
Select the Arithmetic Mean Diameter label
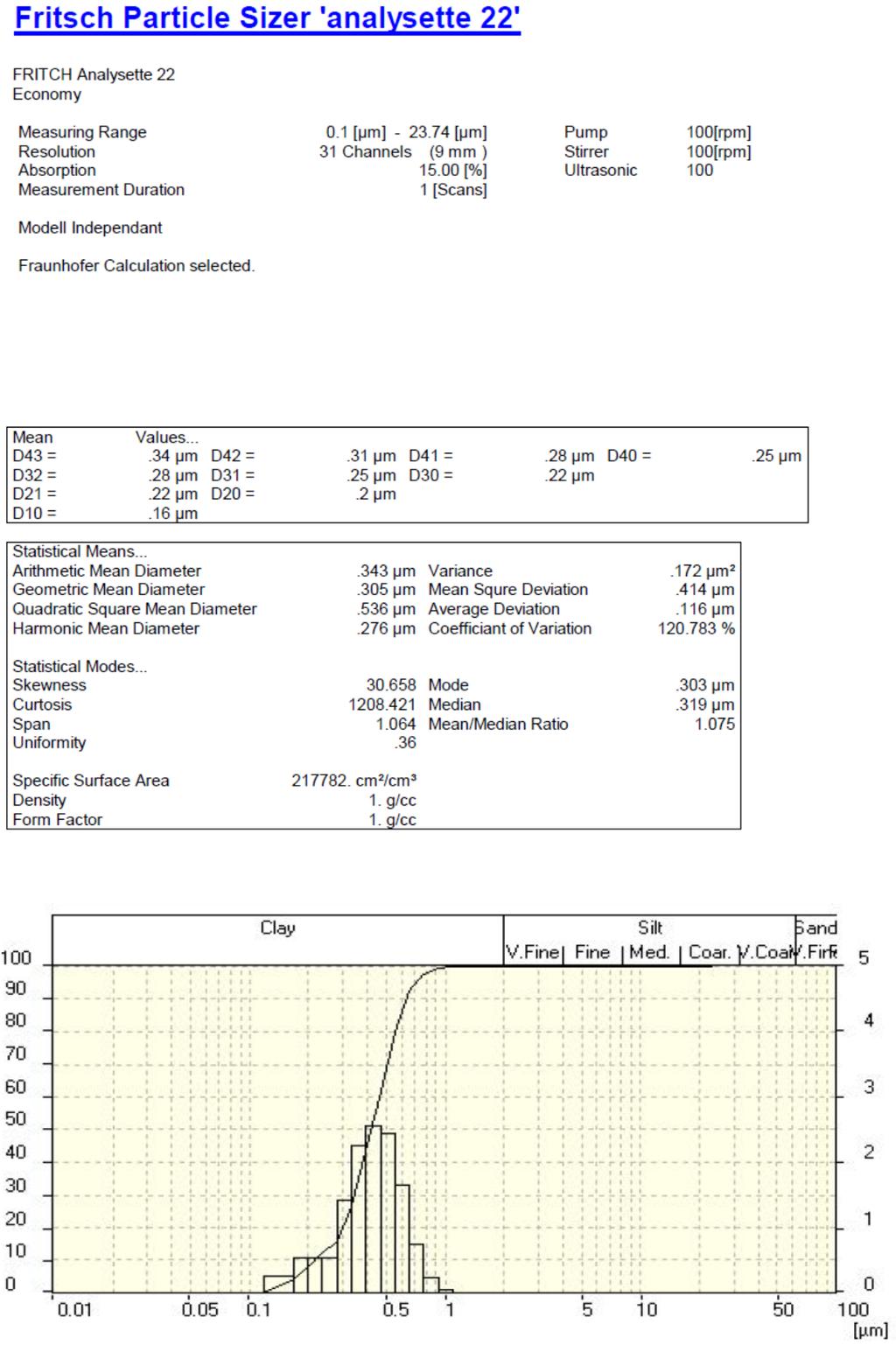click(107, 571)
